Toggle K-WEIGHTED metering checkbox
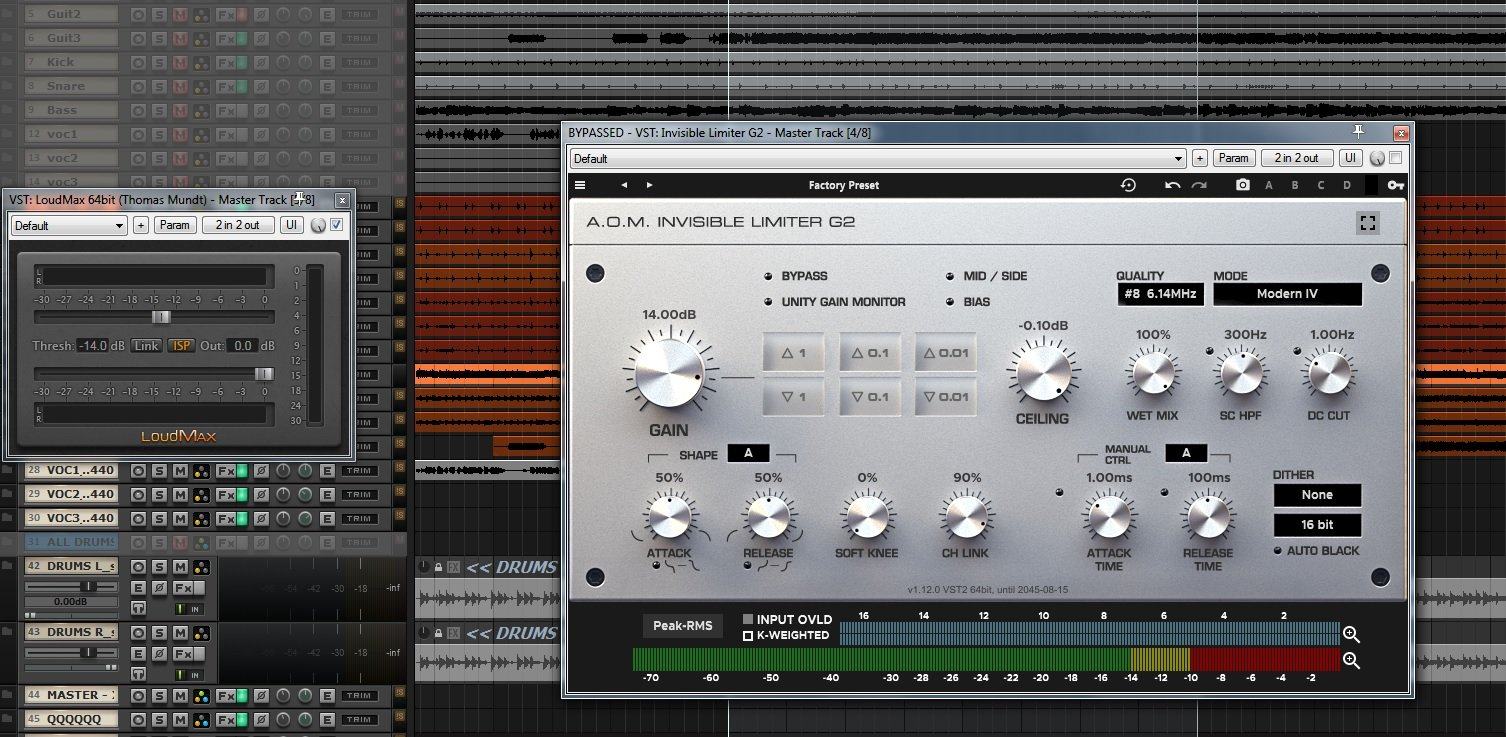 pyautogui.click(x=748, y=636)
